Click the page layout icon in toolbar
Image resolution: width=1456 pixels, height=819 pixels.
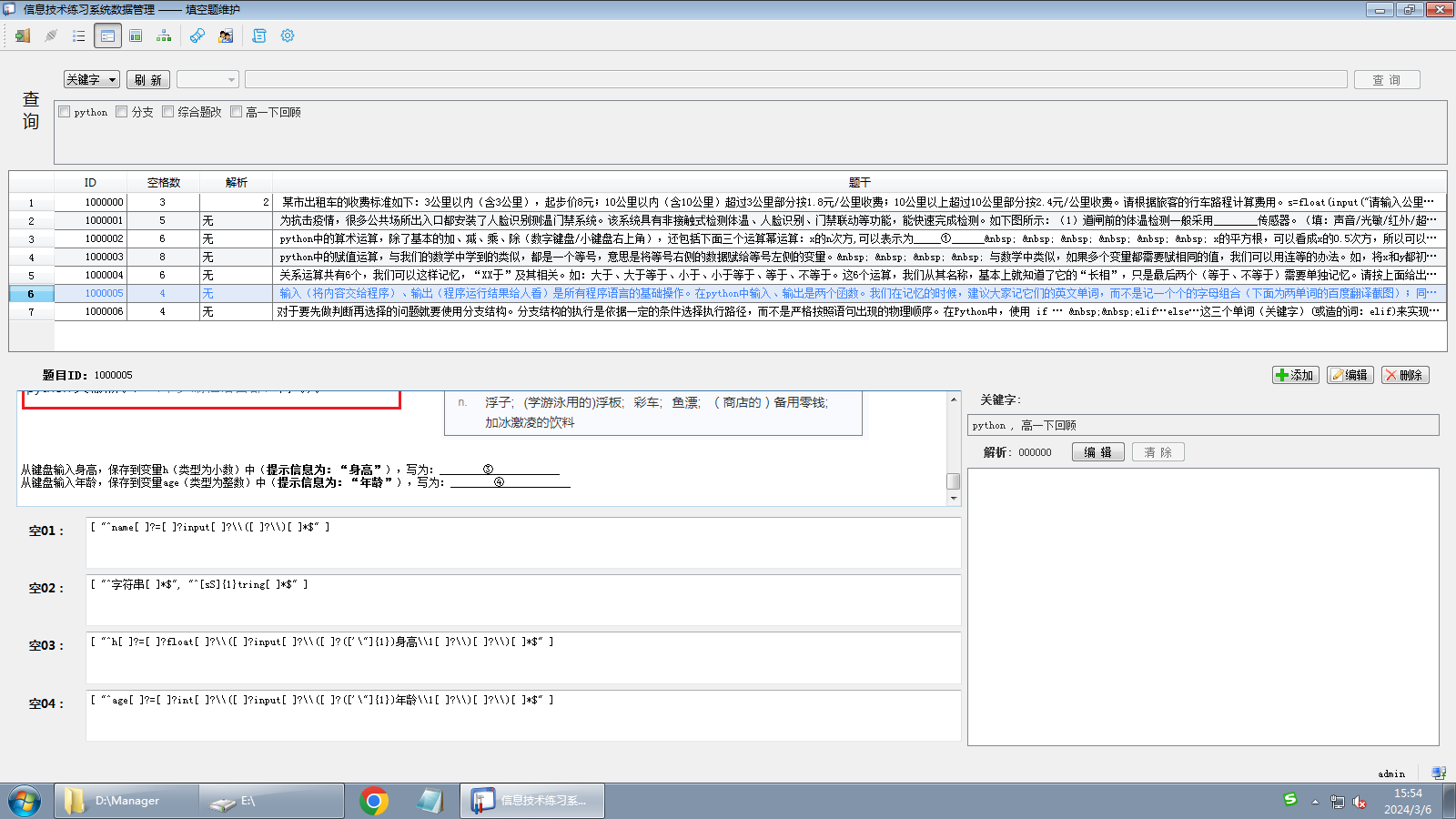136,35
